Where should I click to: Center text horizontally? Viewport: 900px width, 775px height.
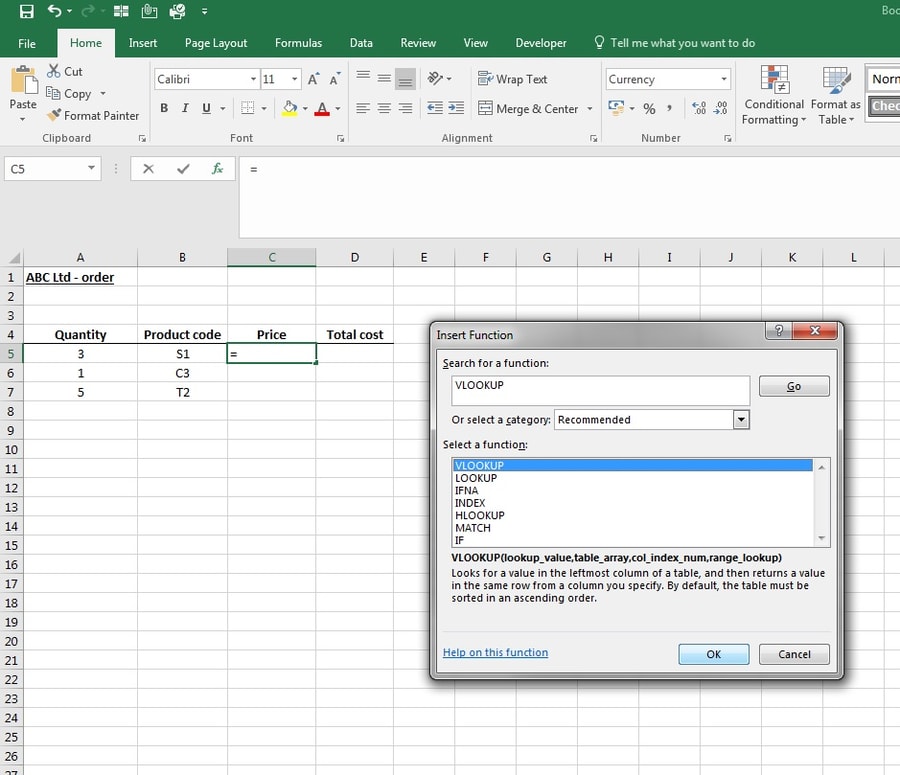tap(384, 108)
